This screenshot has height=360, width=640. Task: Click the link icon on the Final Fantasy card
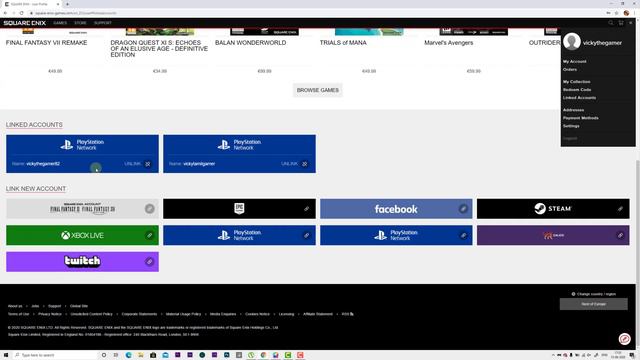pos(150,209)
